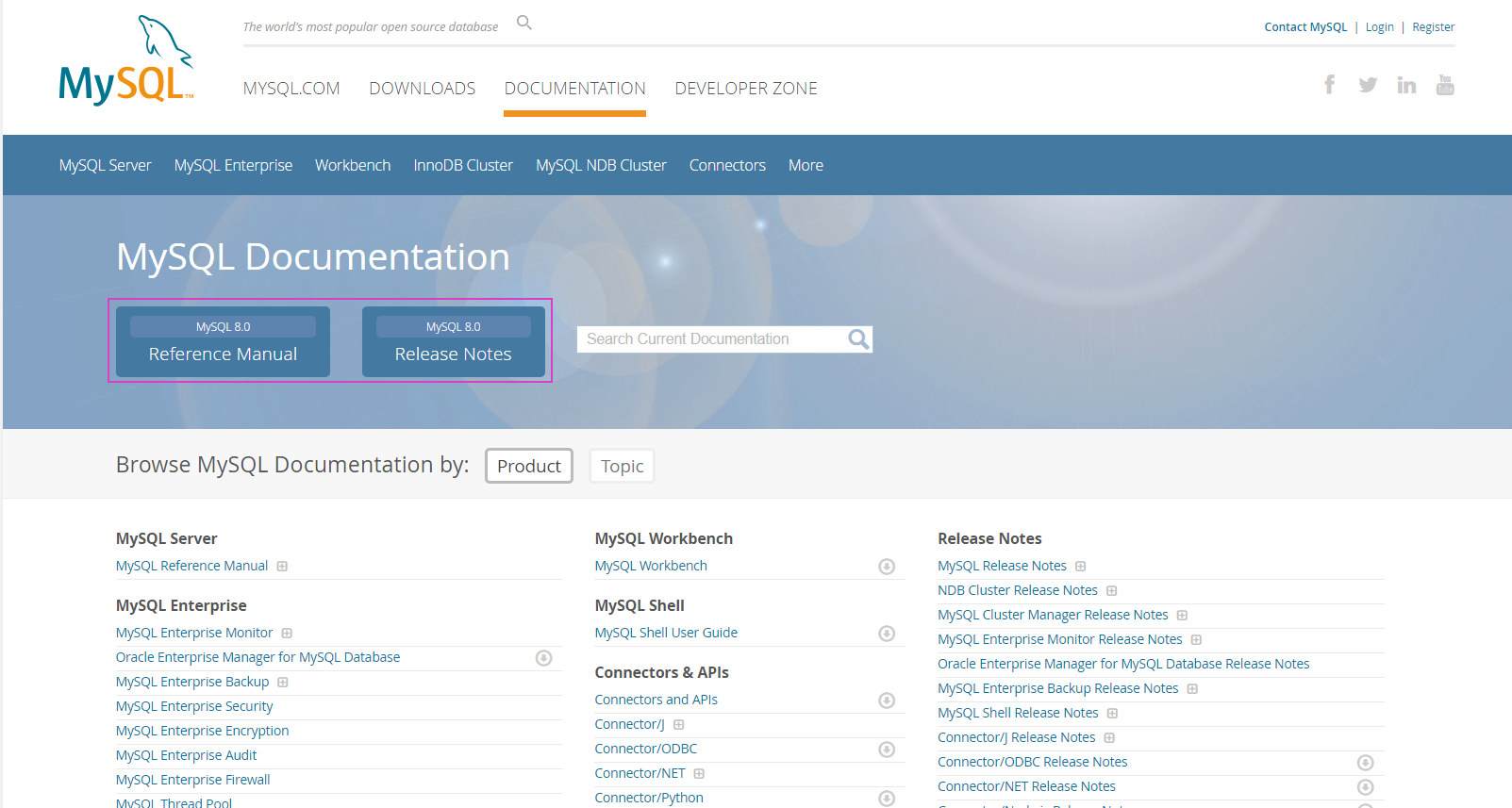The width and height of the screenshot is (1512, 808).
Task: Open MySQL Workbench documentation link
Action: pyautogui.click(x=651, y=566)
